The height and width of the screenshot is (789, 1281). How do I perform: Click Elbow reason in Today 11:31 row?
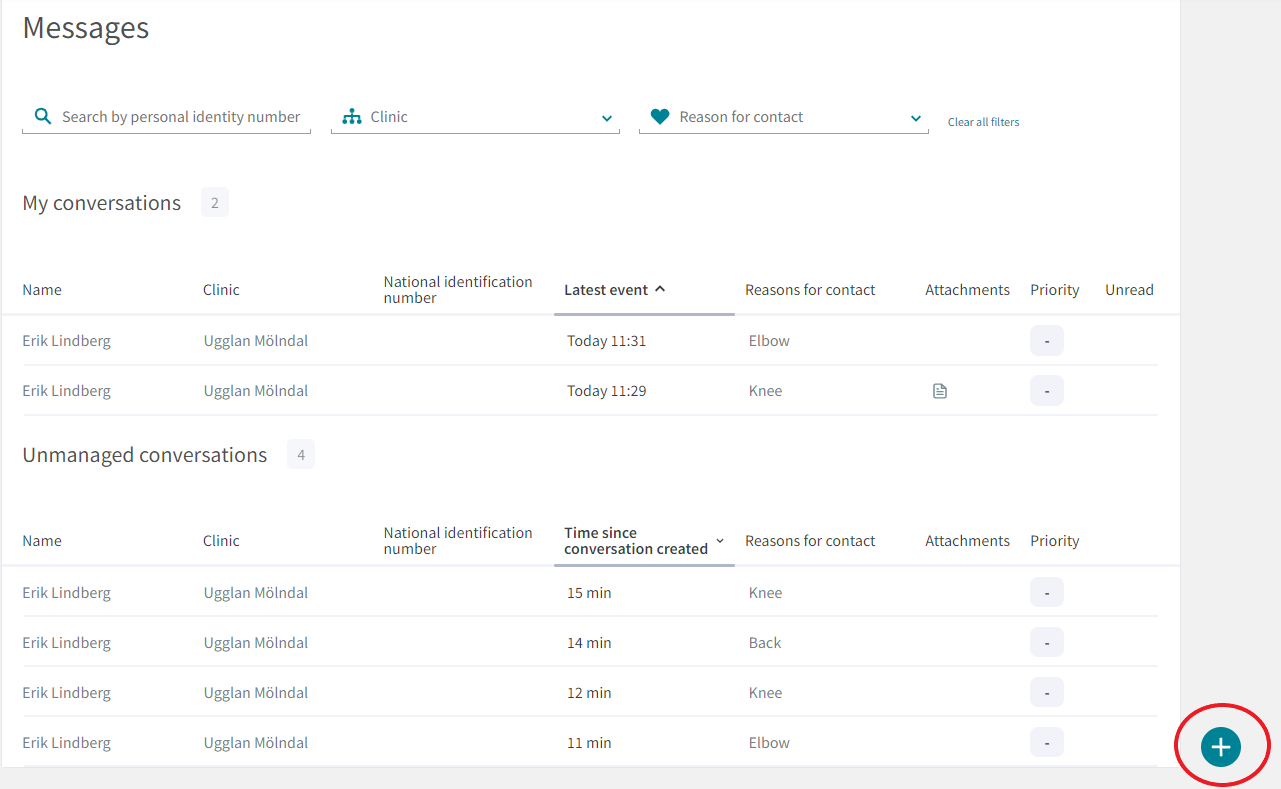(769, 341)
